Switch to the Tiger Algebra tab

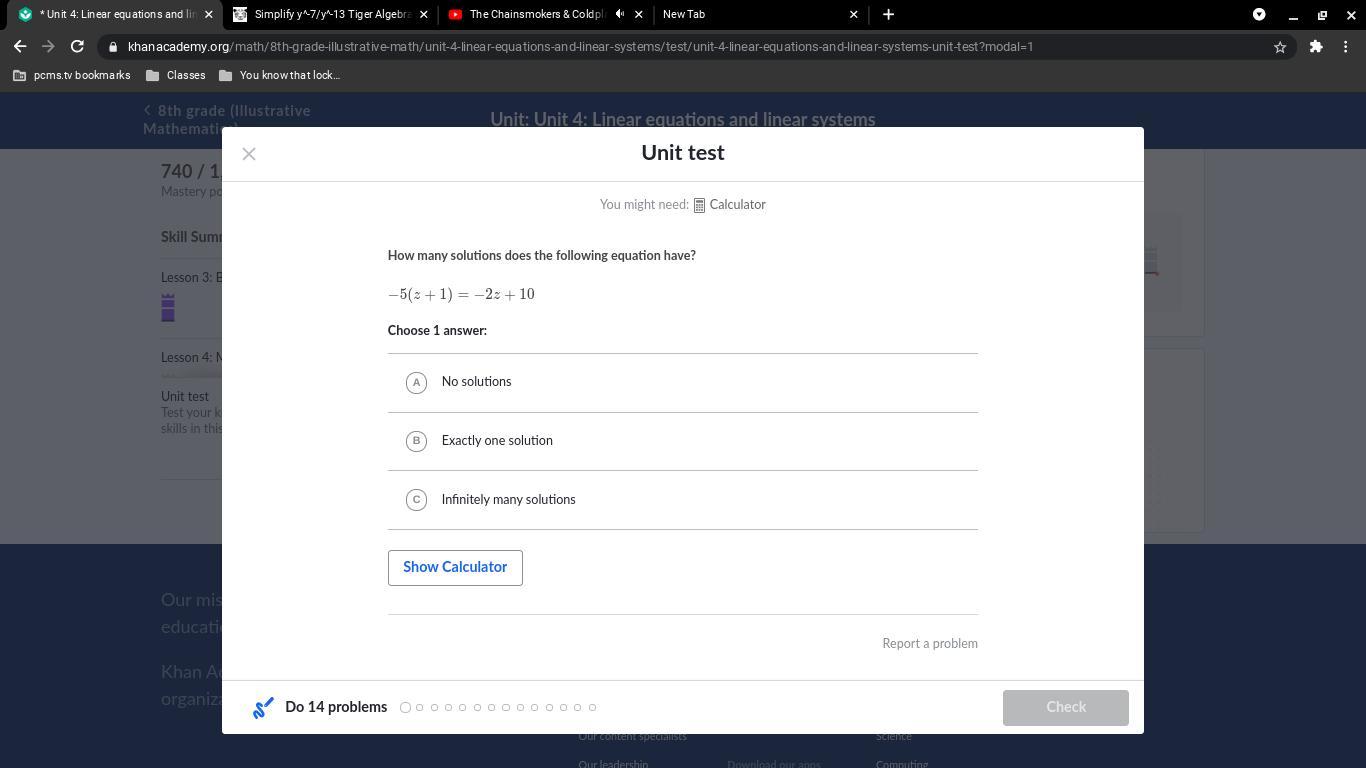[x=330, y=14]
